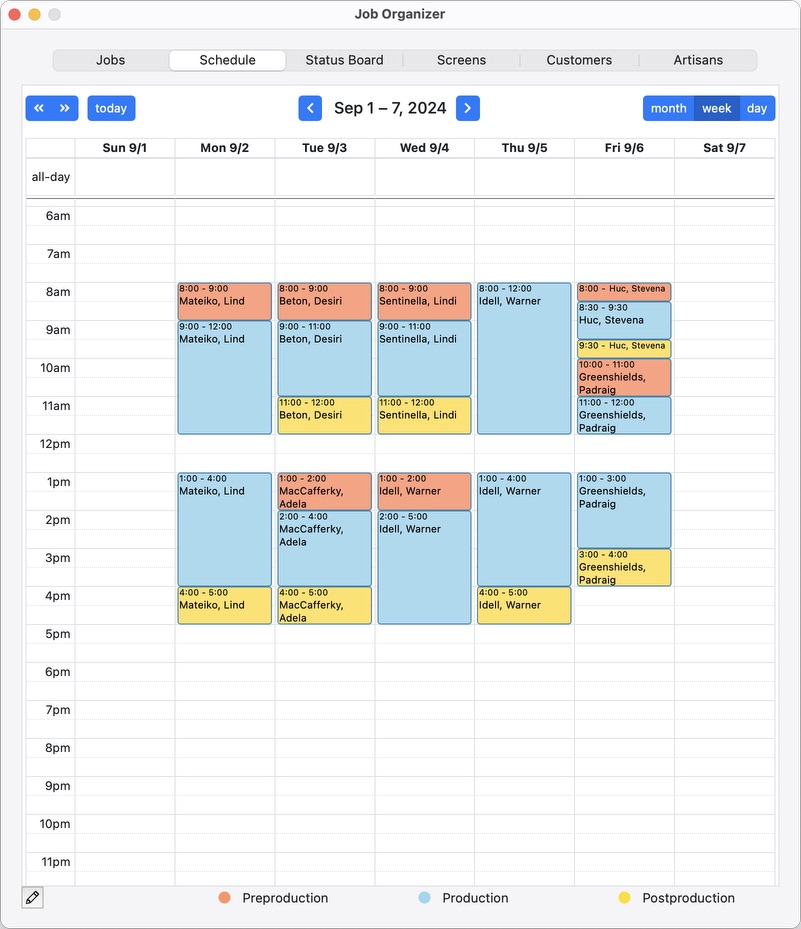This screenshot has height=929, width=801.
Task: Switch calendar to day view
Action: tap(757, 108)
